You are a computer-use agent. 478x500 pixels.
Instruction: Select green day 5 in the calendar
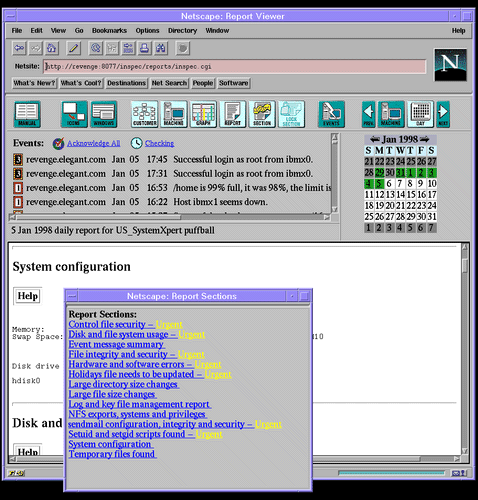pos(379,184)
